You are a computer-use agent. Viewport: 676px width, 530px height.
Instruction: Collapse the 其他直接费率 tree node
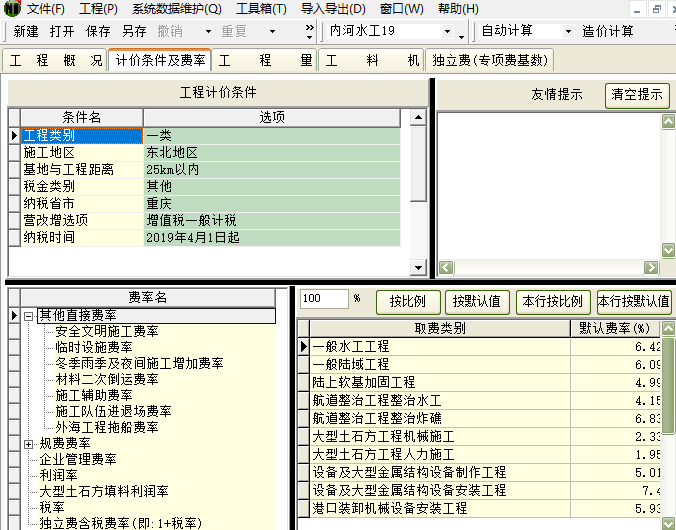[x=28, y=316]
